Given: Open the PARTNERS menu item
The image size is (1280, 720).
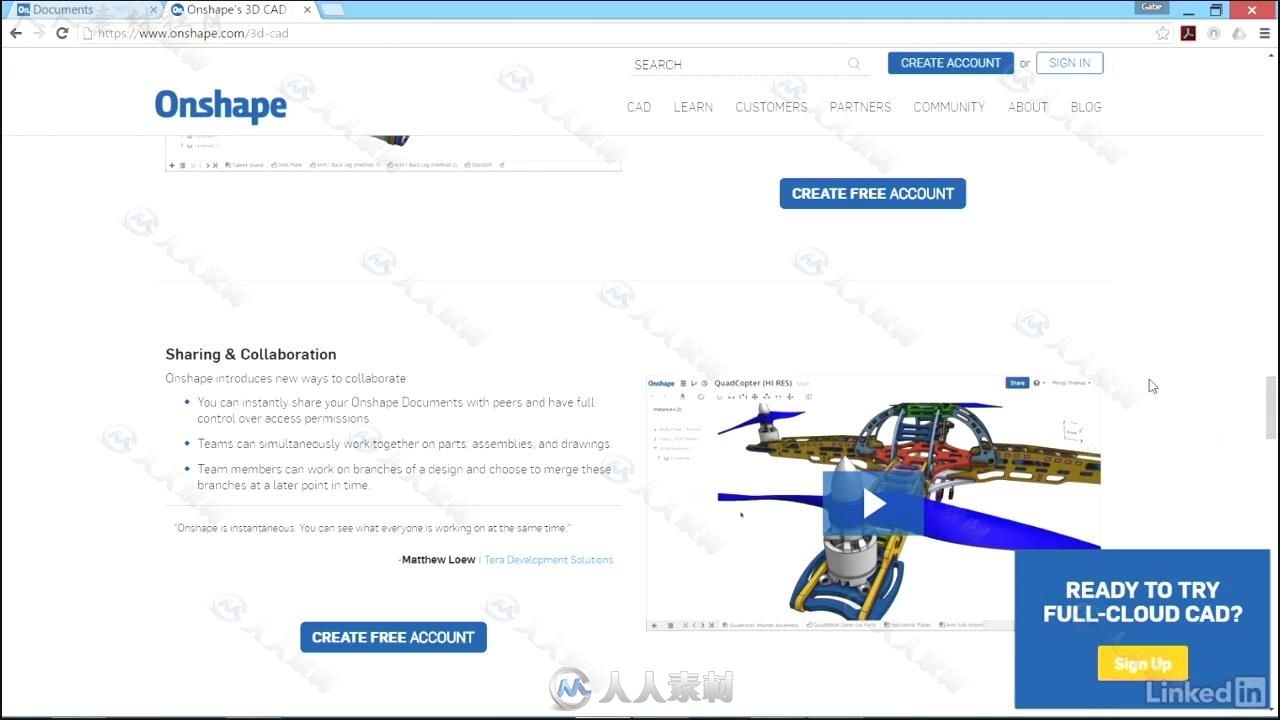Looking at the screenshot, I should [860, 107].
